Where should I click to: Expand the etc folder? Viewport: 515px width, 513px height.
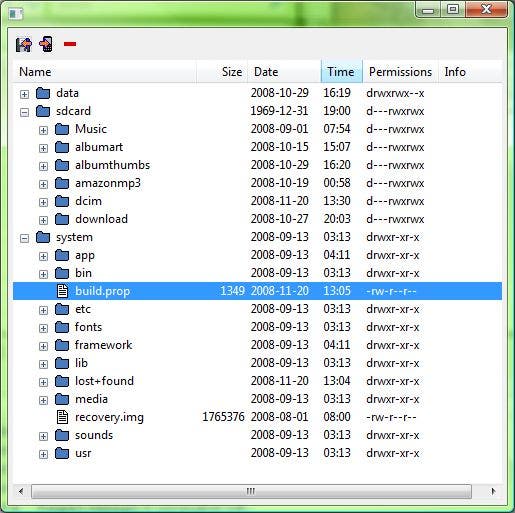click(43, 310)
